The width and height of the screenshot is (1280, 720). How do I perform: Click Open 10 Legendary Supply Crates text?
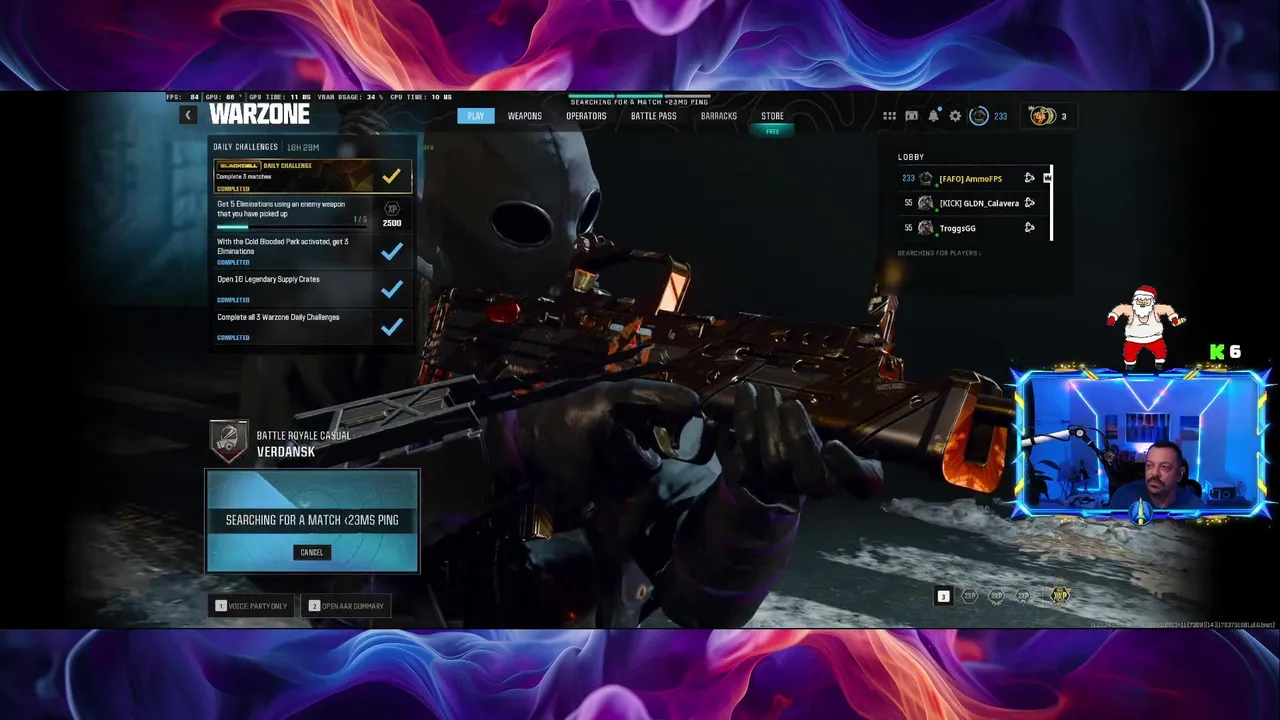[268, 280]
